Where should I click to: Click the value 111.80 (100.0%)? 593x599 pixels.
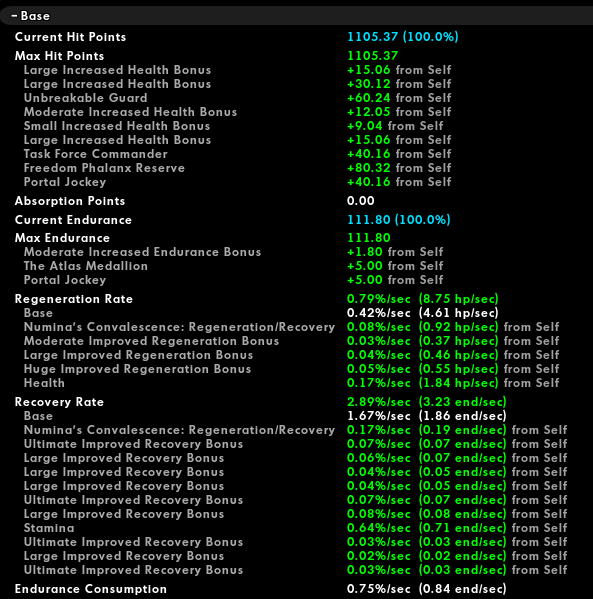point(399,220)
